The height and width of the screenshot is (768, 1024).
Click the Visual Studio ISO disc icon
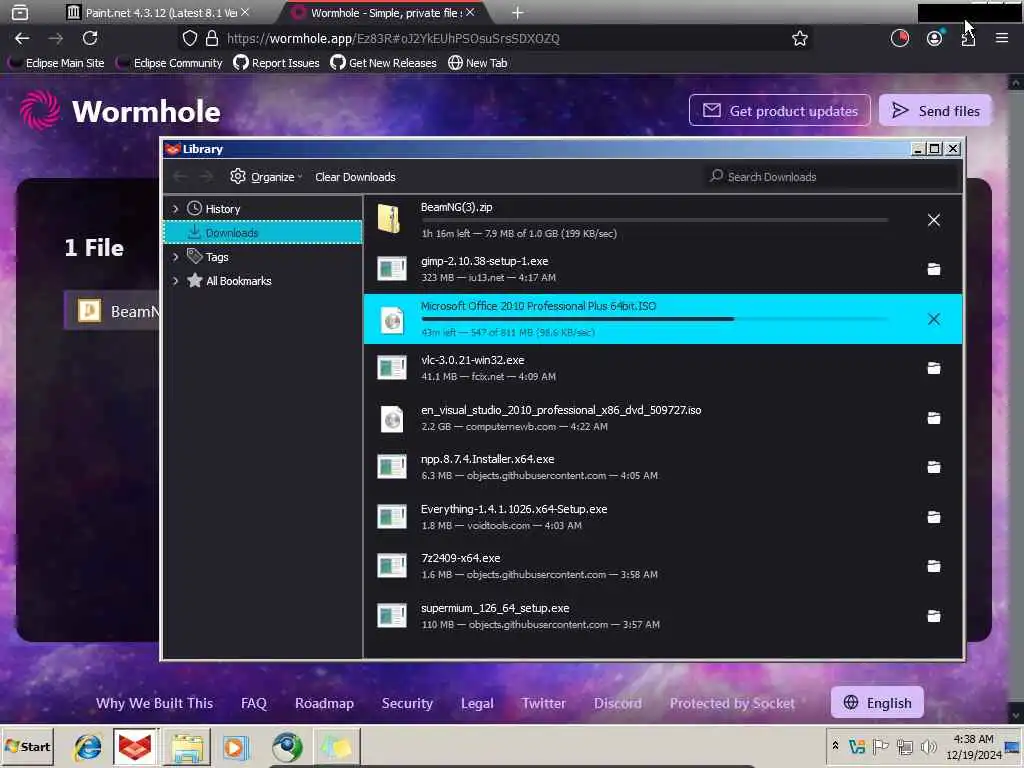coord(392,419)
